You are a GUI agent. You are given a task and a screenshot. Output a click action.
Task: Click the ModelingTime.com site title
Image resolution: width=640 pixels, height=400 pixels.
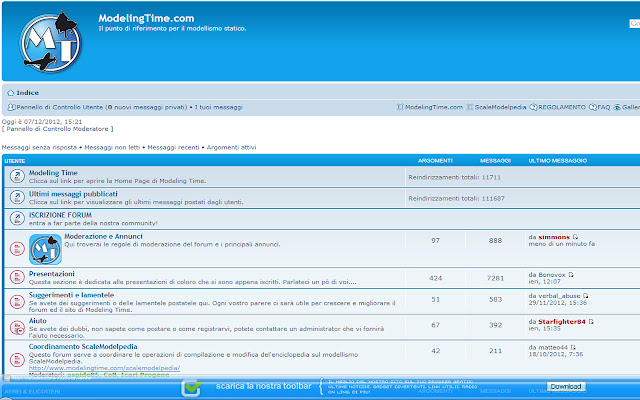click(146, 18)
